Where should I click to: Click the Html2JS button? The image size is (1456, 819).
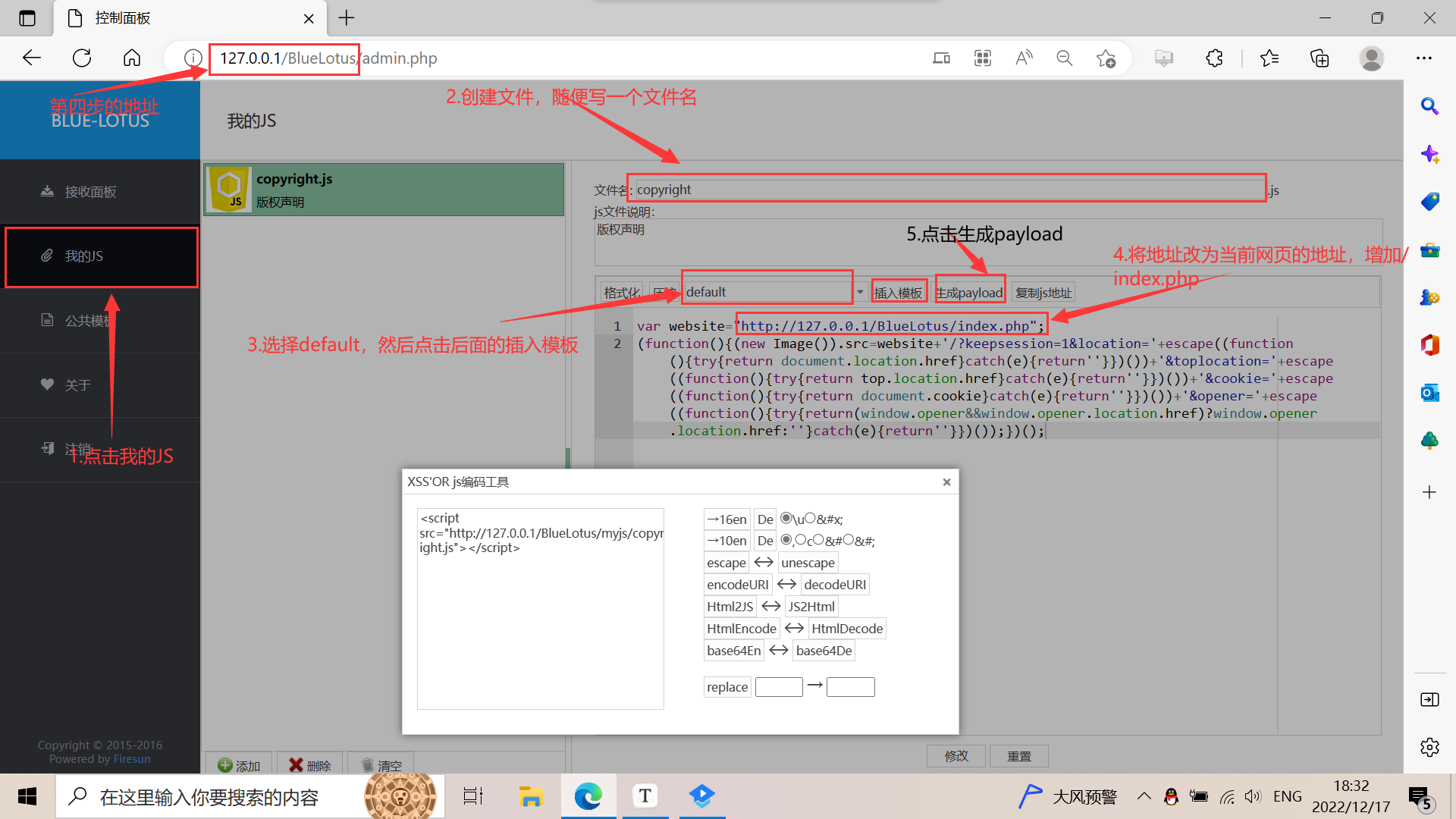coord(730,607)
